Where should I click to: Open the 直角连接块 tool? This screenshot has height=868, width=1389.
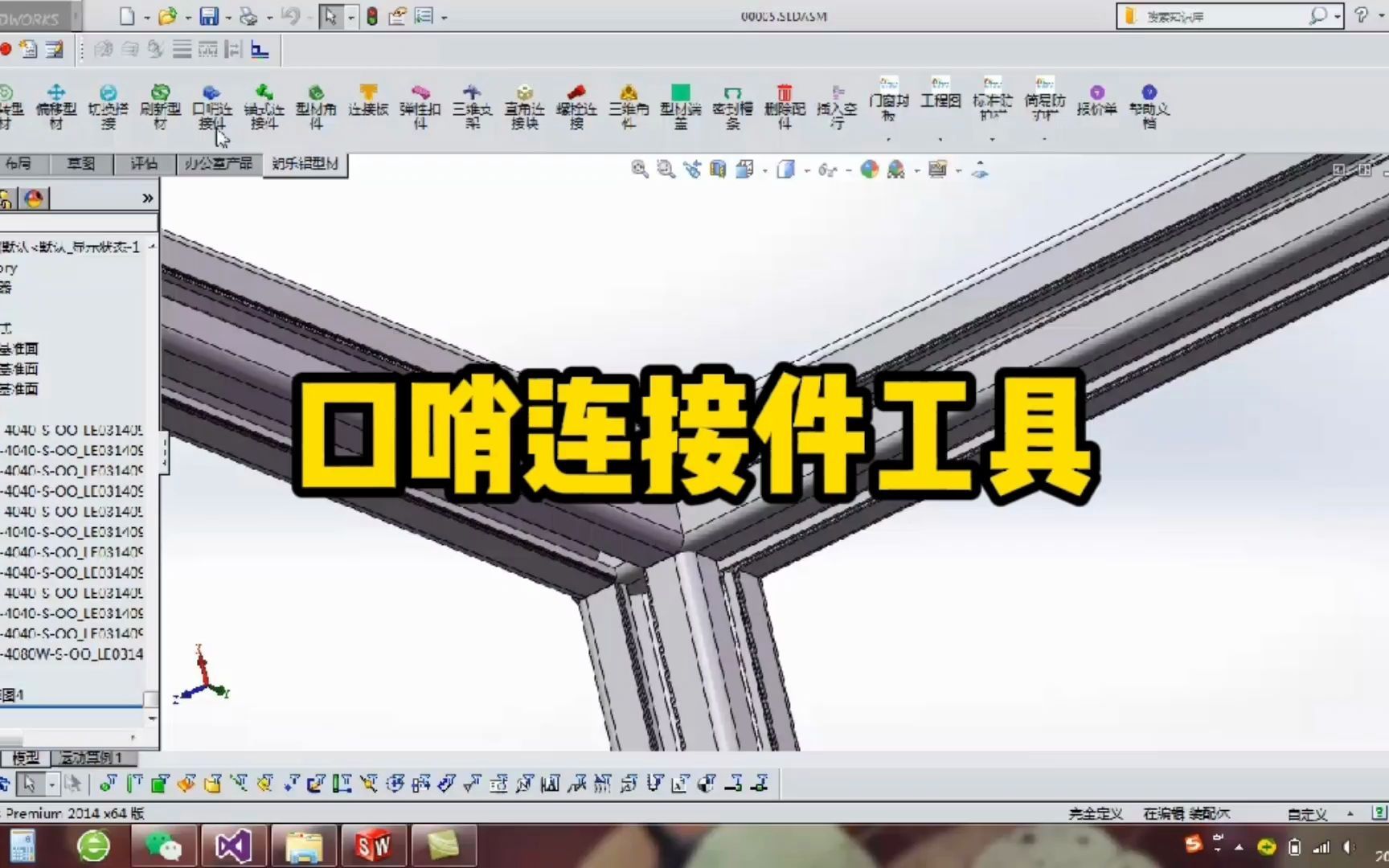coord(524,108)
